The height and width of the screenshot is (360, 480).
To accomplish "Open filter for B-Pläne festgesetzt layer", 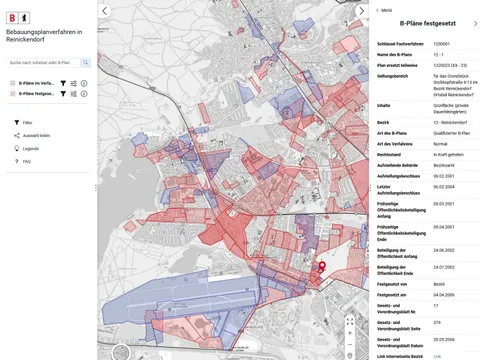I will pyautogui.click(x=63, y=94).
